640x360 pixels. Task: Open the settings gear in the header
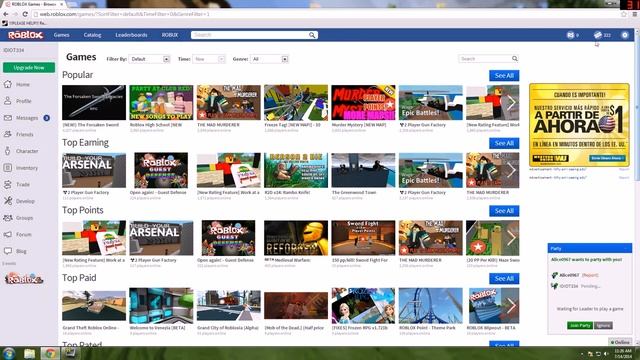point(625,35)
